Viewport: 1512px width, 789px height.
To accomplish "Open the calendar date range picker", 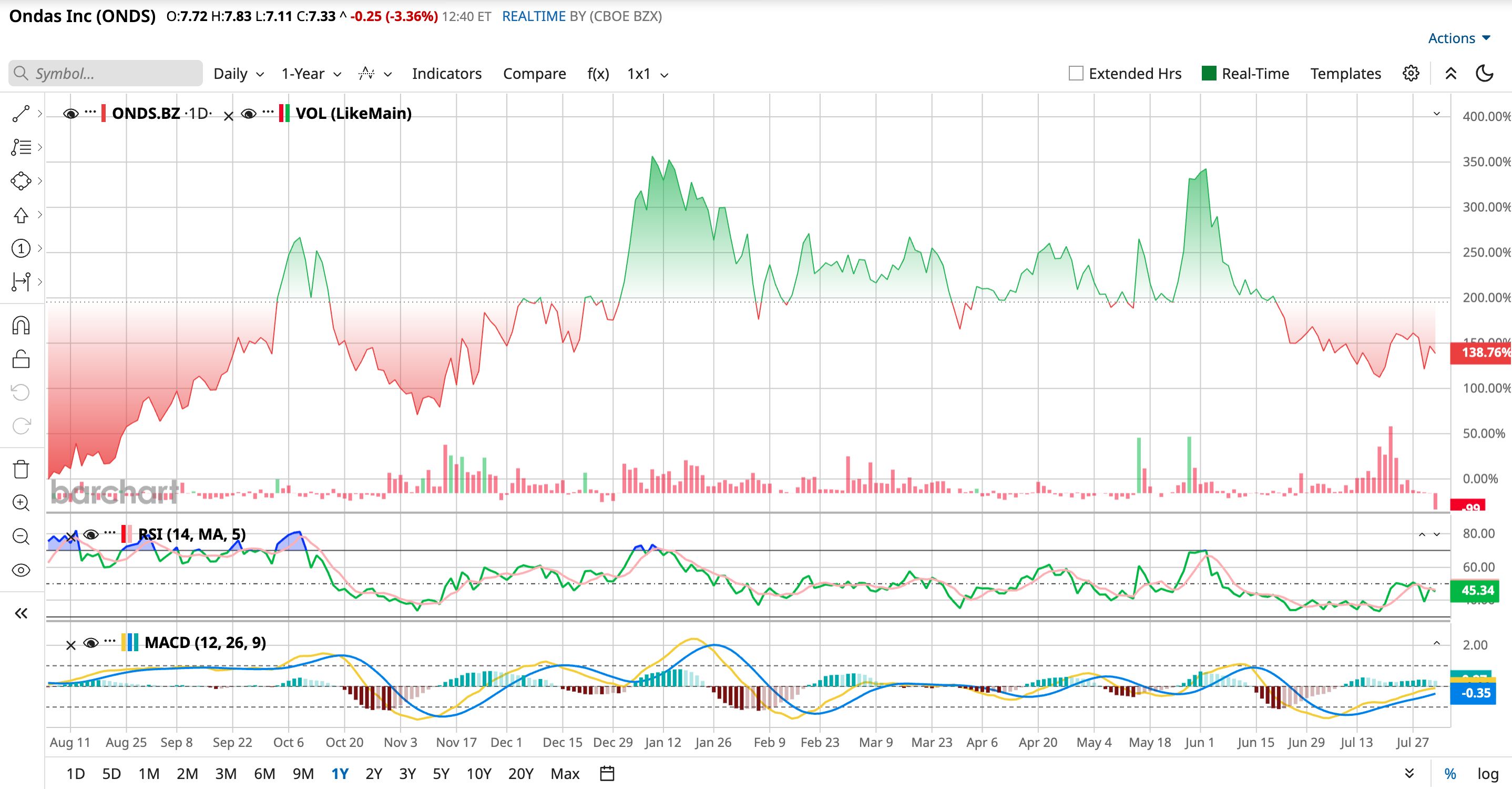I will point(608,774).
